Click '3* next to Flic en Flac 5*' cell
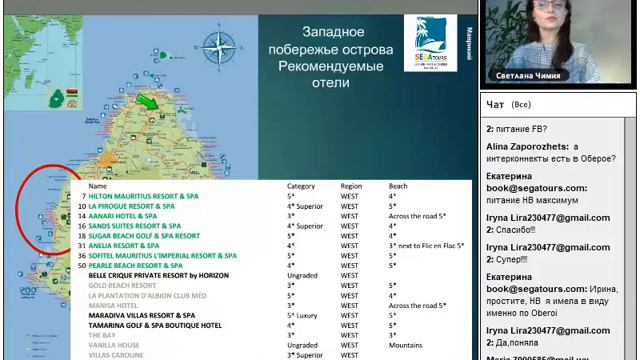 pos(426,246)
